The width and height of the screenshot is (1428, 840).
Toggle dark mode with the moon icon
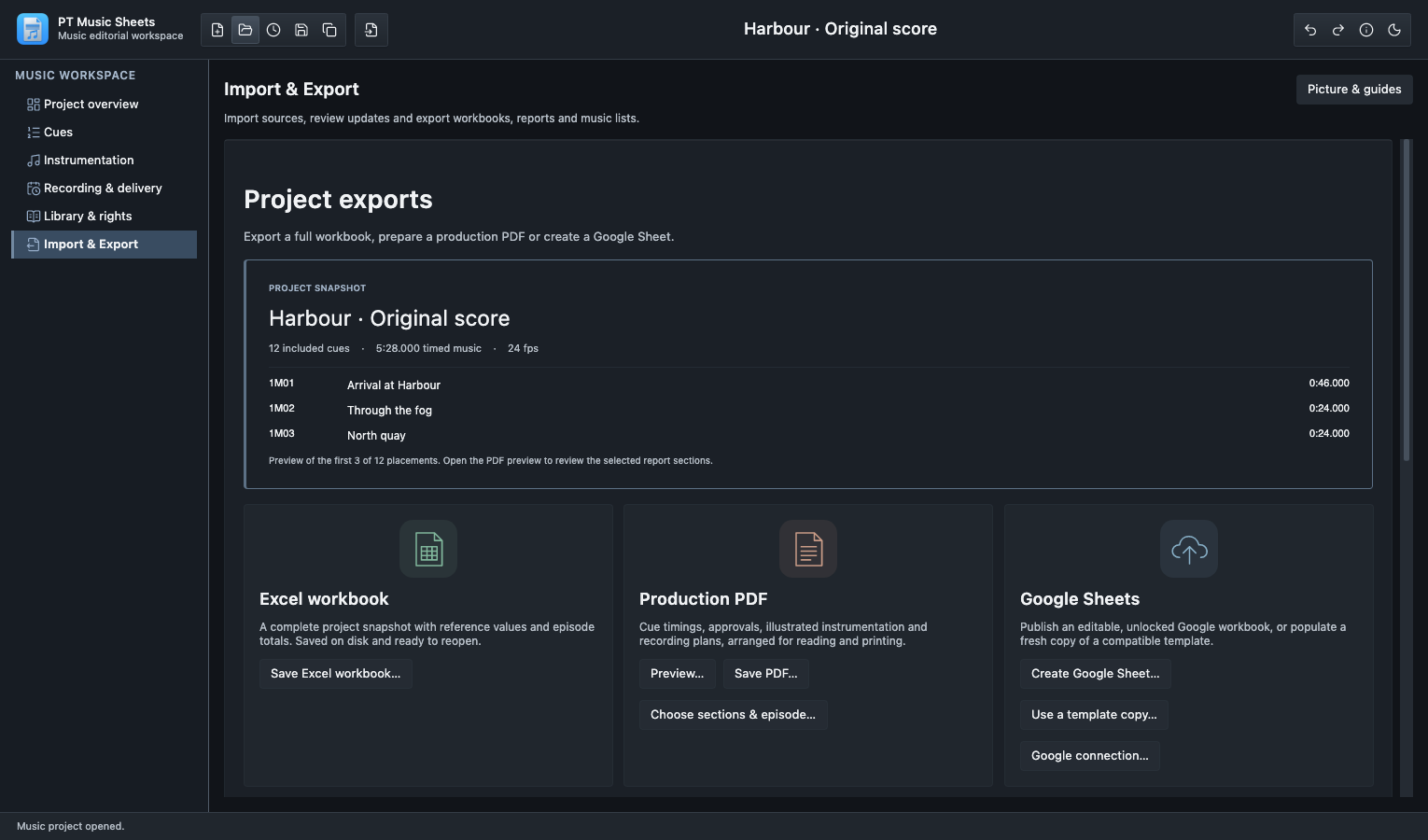[x=1394, y=30]
